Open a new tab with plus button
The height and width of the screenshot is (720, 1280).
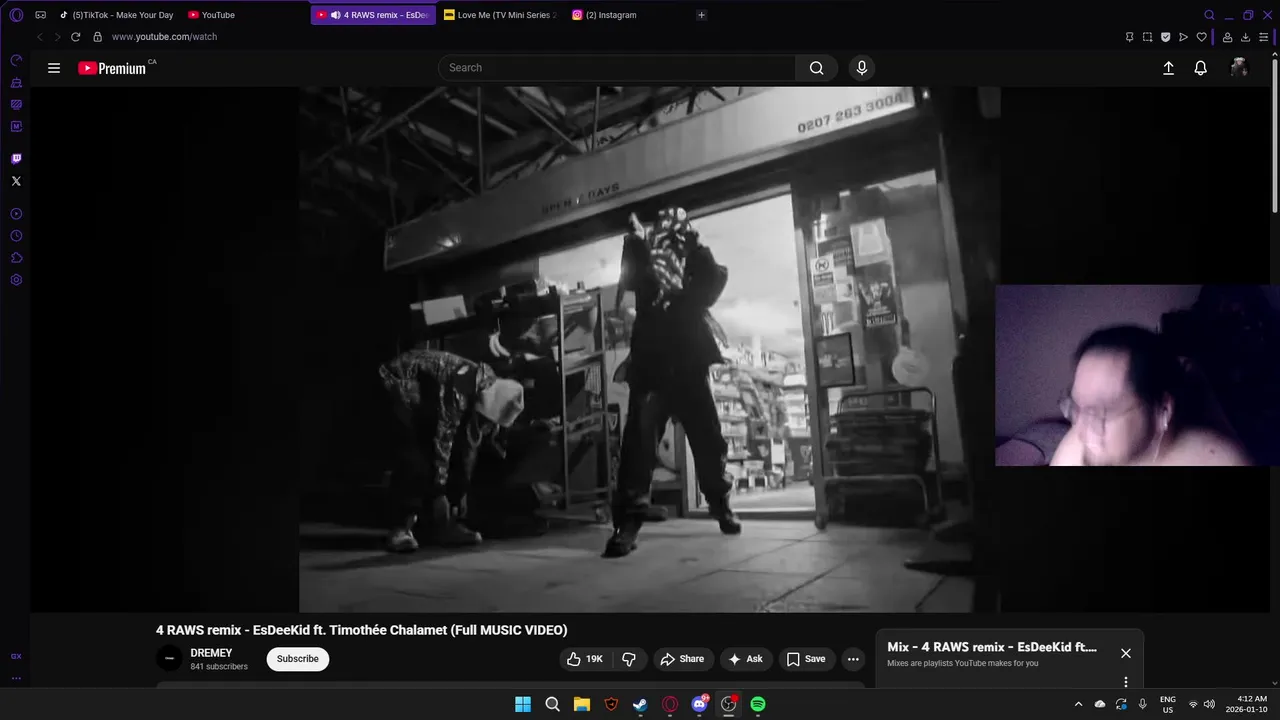701,15
